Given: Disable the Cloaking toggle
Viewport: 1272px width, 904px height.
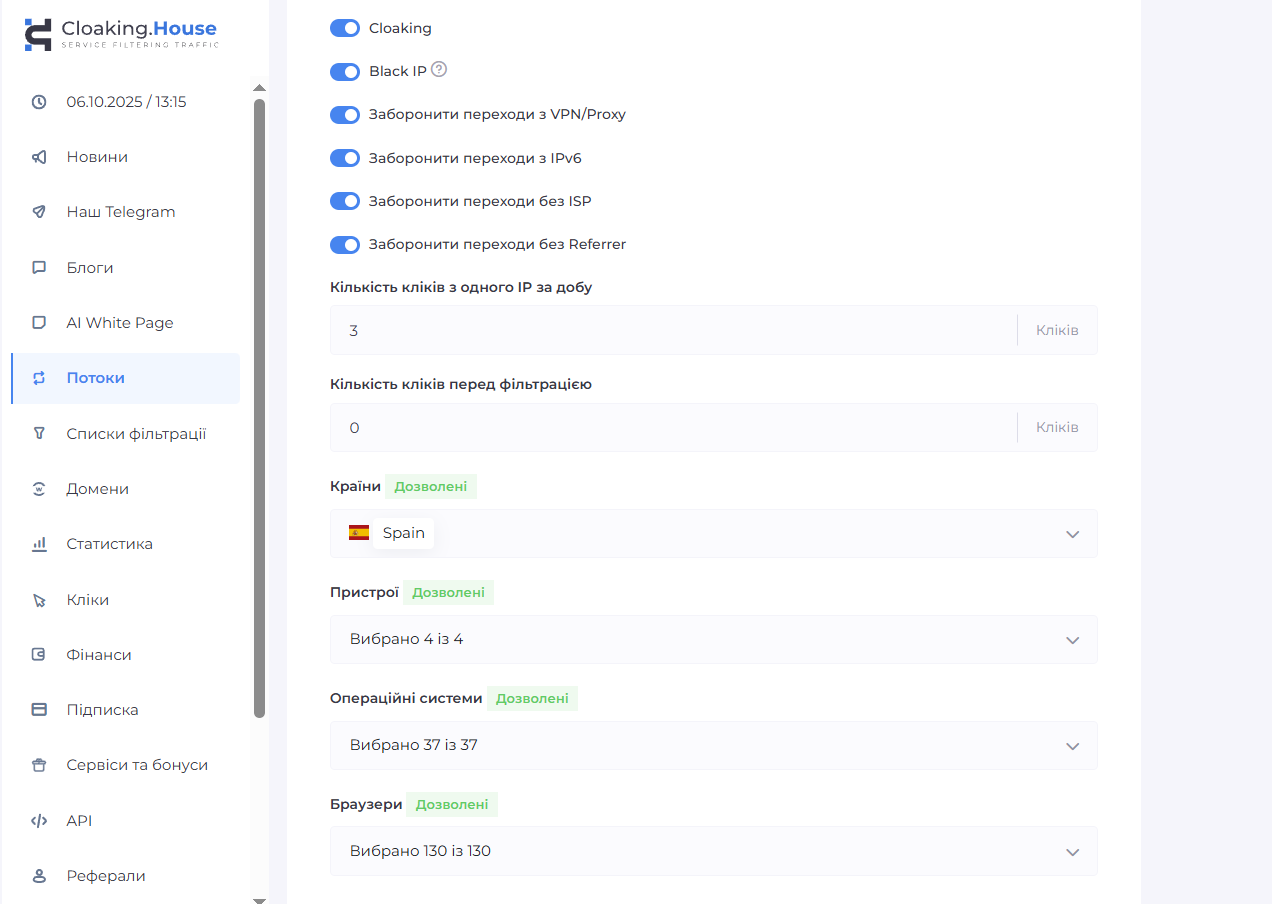Looking at the screenshot, I should [345, 28].
